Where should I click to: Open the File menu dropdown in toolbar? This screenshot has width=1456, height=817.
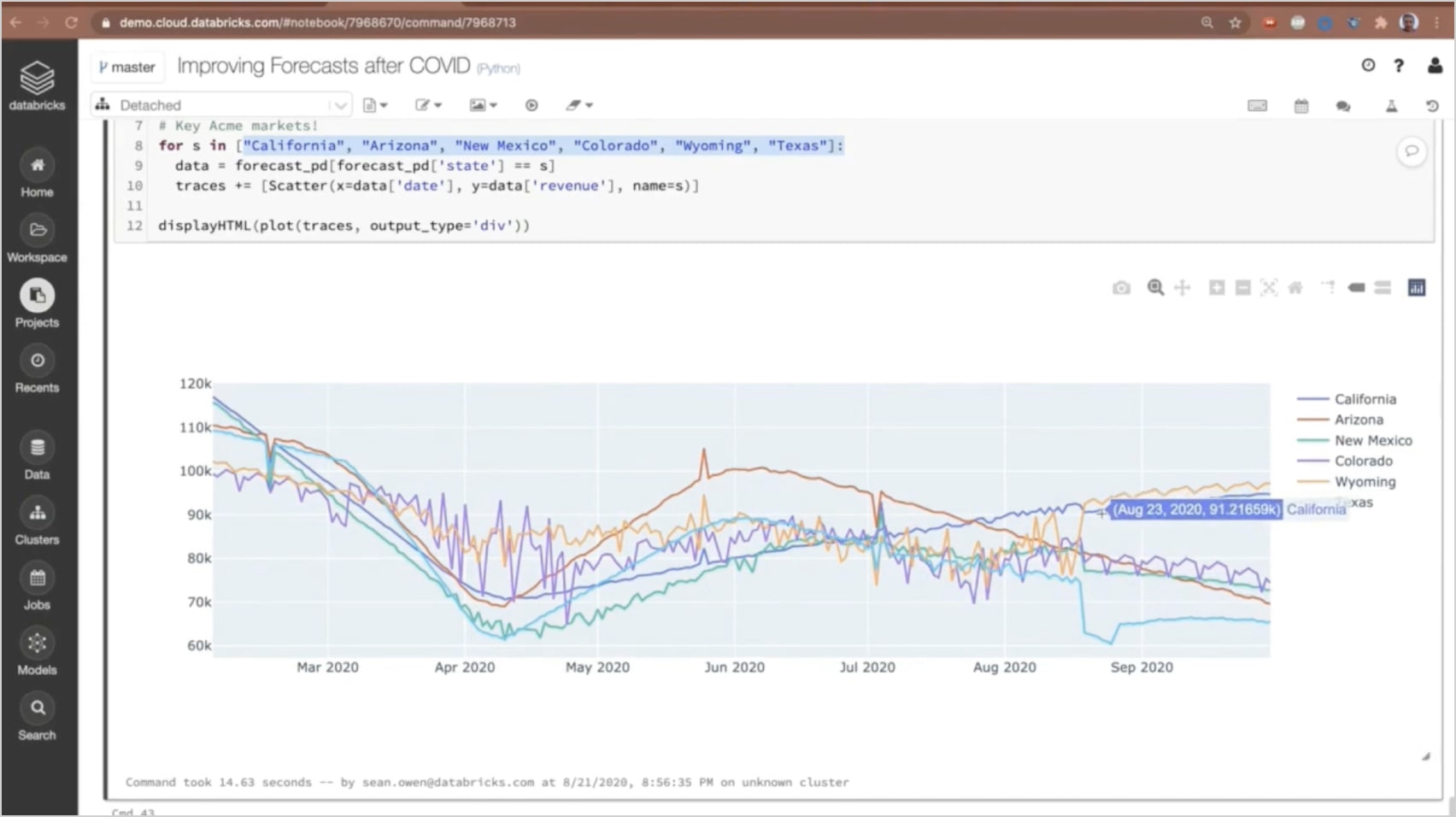tap(375, 105)
